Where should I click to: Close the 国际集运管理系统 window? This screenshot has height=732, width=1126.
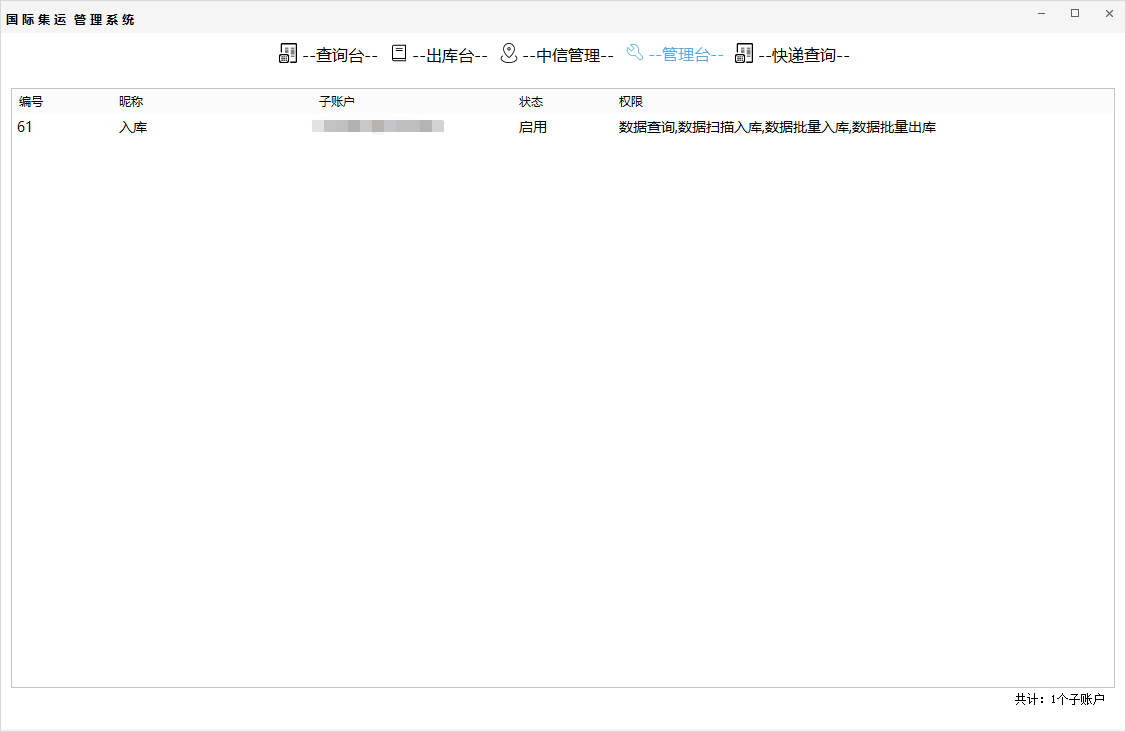pos(1109,14)
